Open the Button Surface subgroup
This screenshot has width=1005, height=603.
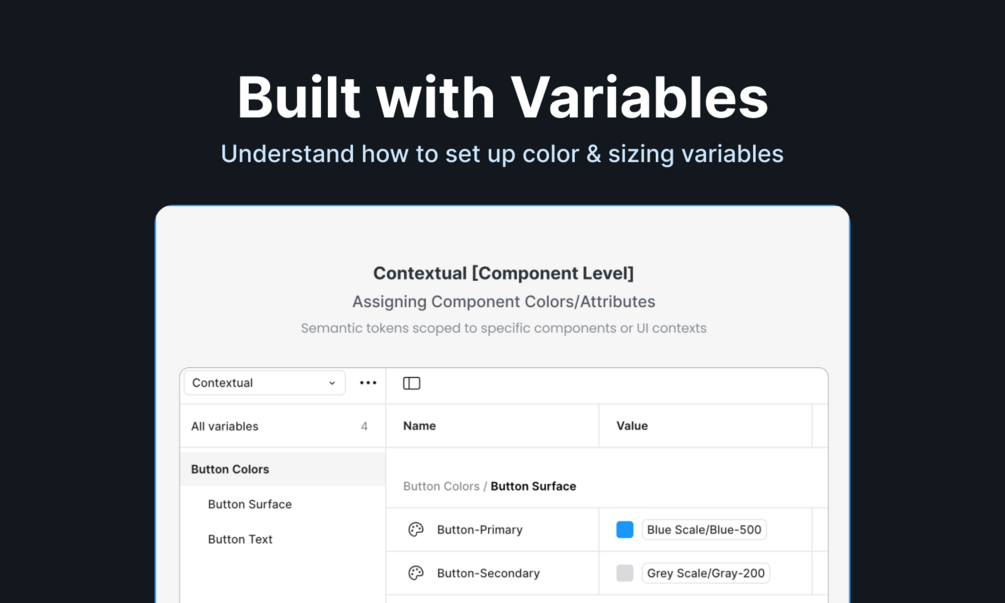point(250,504)
